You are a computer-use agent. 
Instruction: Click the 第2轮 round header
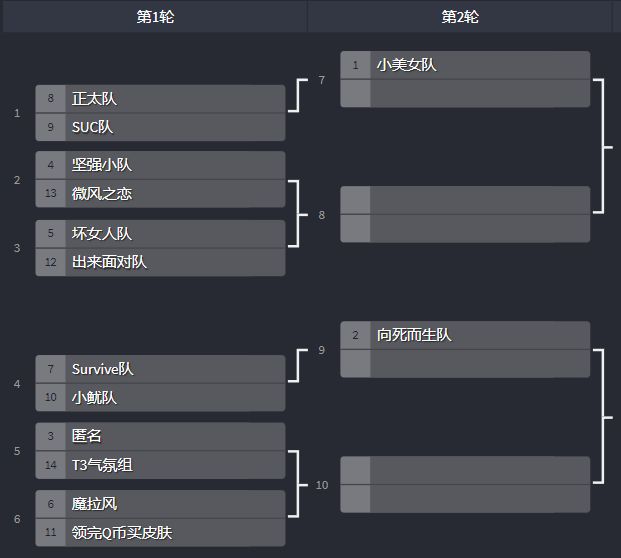click(x=460, y=17)
